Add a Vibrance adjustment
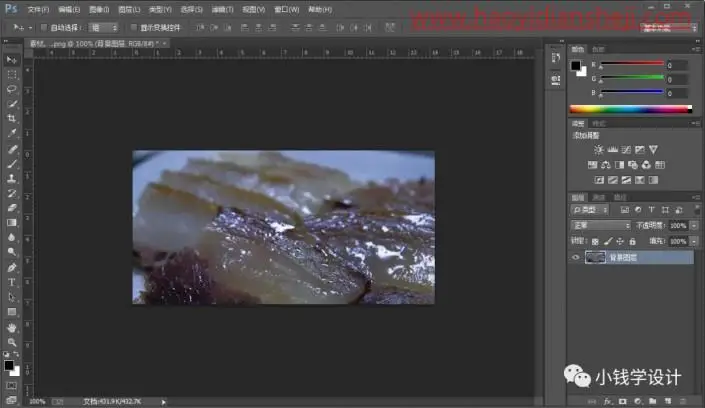This screenshot has width=705, height=408. click(x=653, y=149)
